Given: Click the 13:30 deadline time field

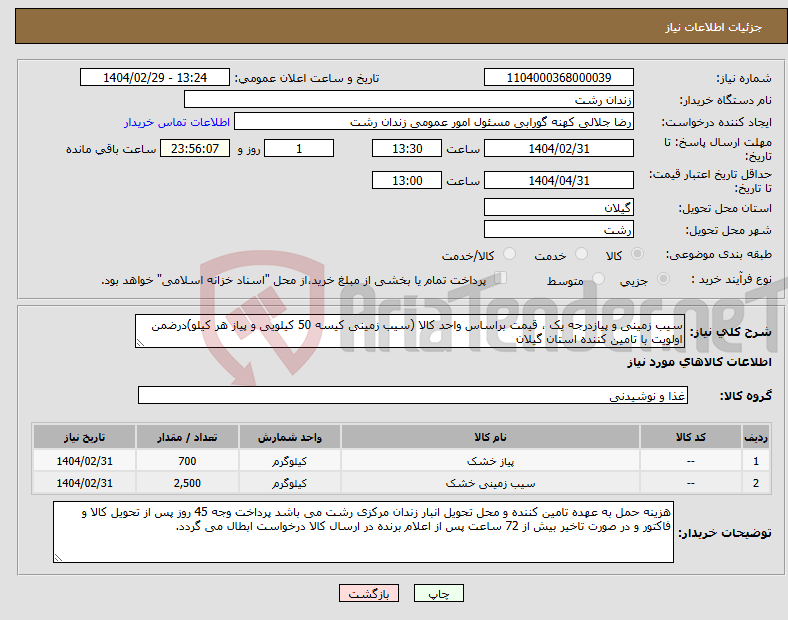Looking at the screenshot, I should [x=407, y=148].
